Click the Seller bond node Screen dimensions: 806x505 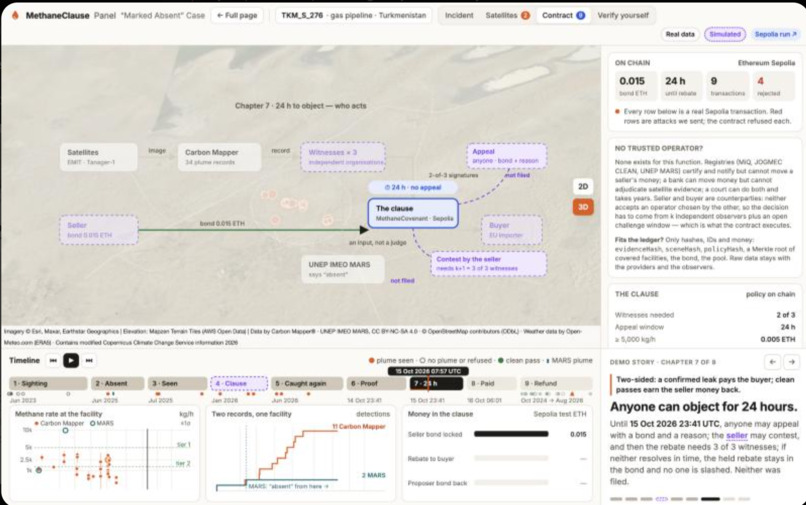point(99,230)
